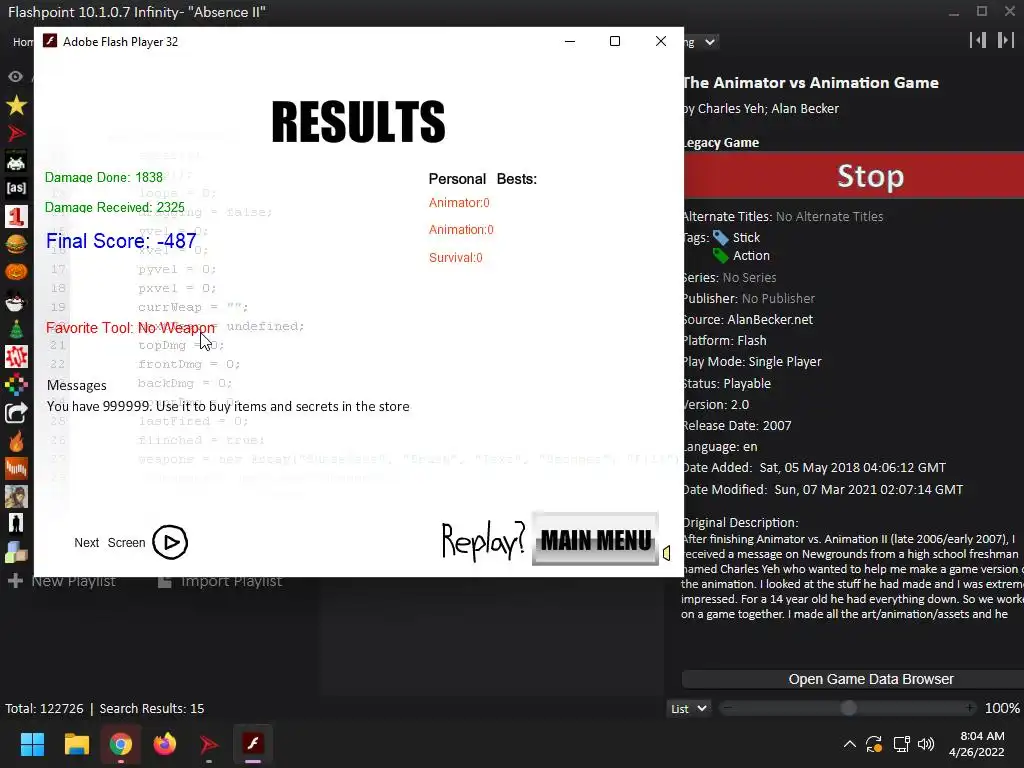The height and width of the screenshot is (768, 1024).
Task: Click the zoom-out minus on scale slider
Action: click(728, 708)
